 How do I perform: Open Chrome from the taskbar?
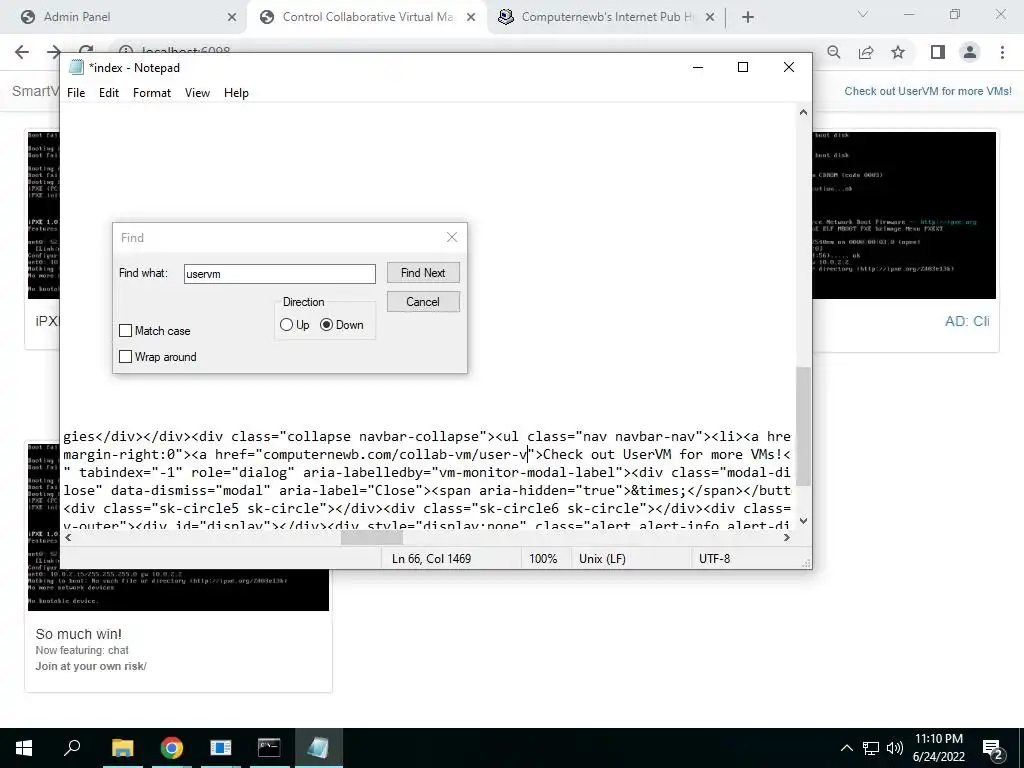coord(172,748)
